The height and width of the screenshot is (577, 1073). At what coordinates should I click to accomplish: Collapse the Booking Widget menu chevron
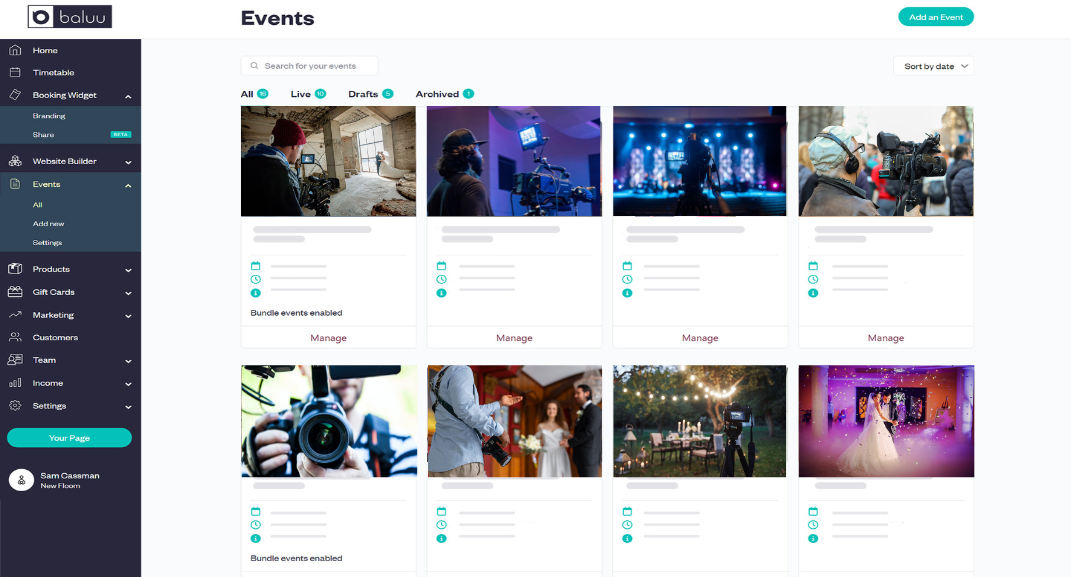click(128, 96)
